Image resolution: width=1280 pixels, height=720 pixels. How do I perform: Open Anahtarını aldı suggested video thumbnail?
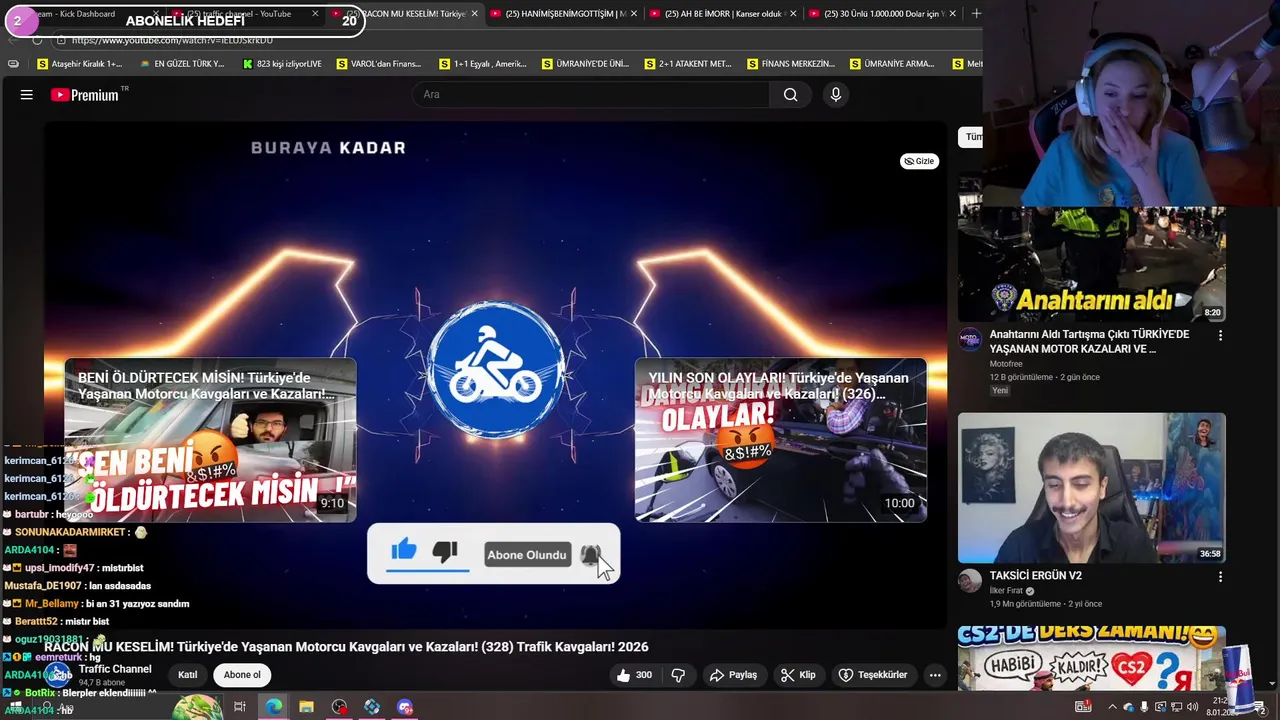(1092, 264)
